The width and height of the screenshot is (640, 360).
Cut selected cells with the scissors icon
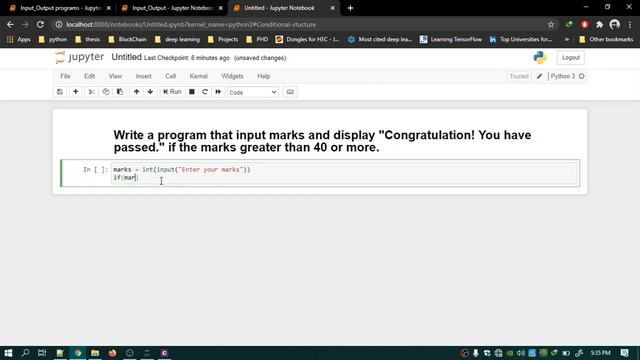(91, 92)
